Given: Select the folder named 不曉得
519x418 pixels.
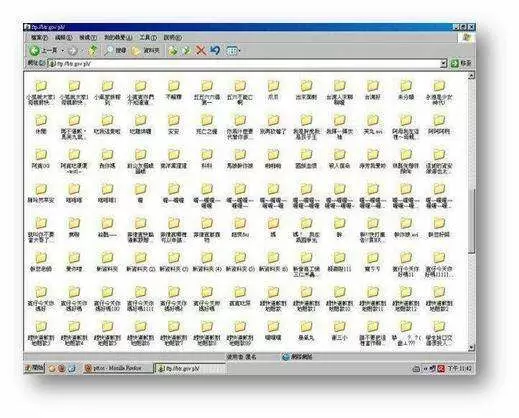Looking at the screenshot, I should click(173, 90).
